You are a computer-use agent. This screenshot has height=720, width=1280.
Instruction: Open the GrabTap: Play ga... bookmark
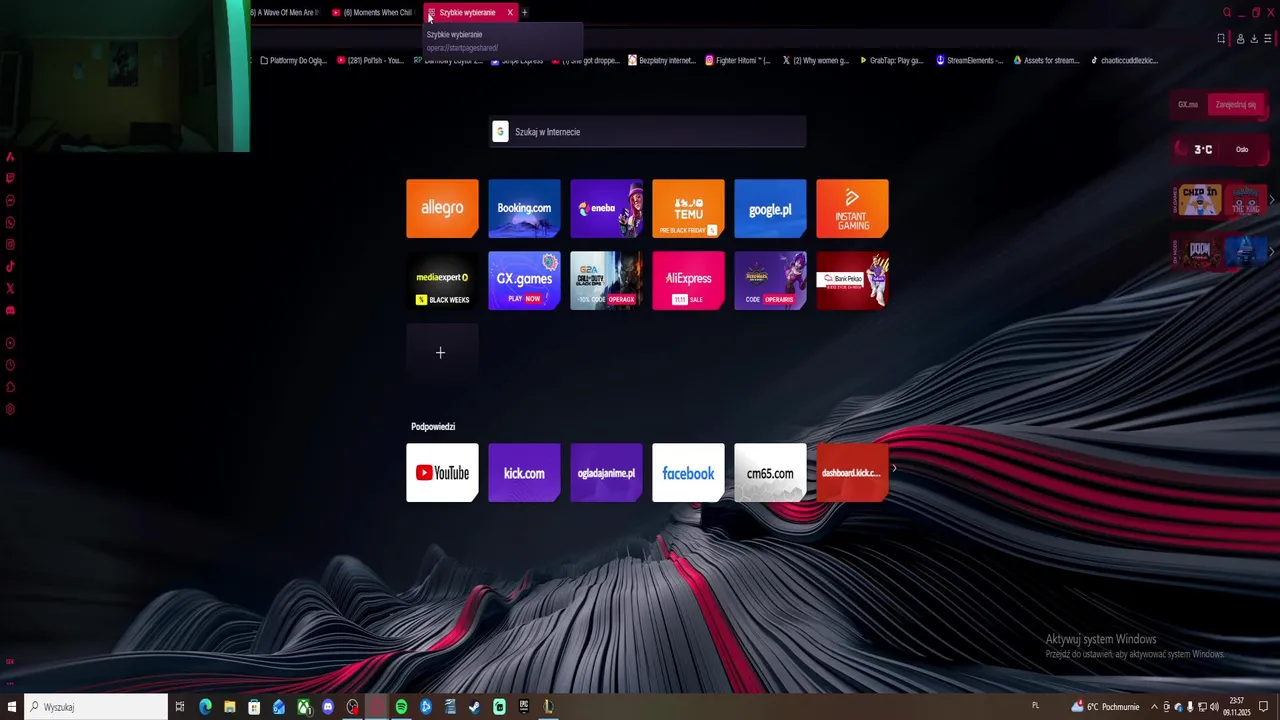click(x=892, y=61)
